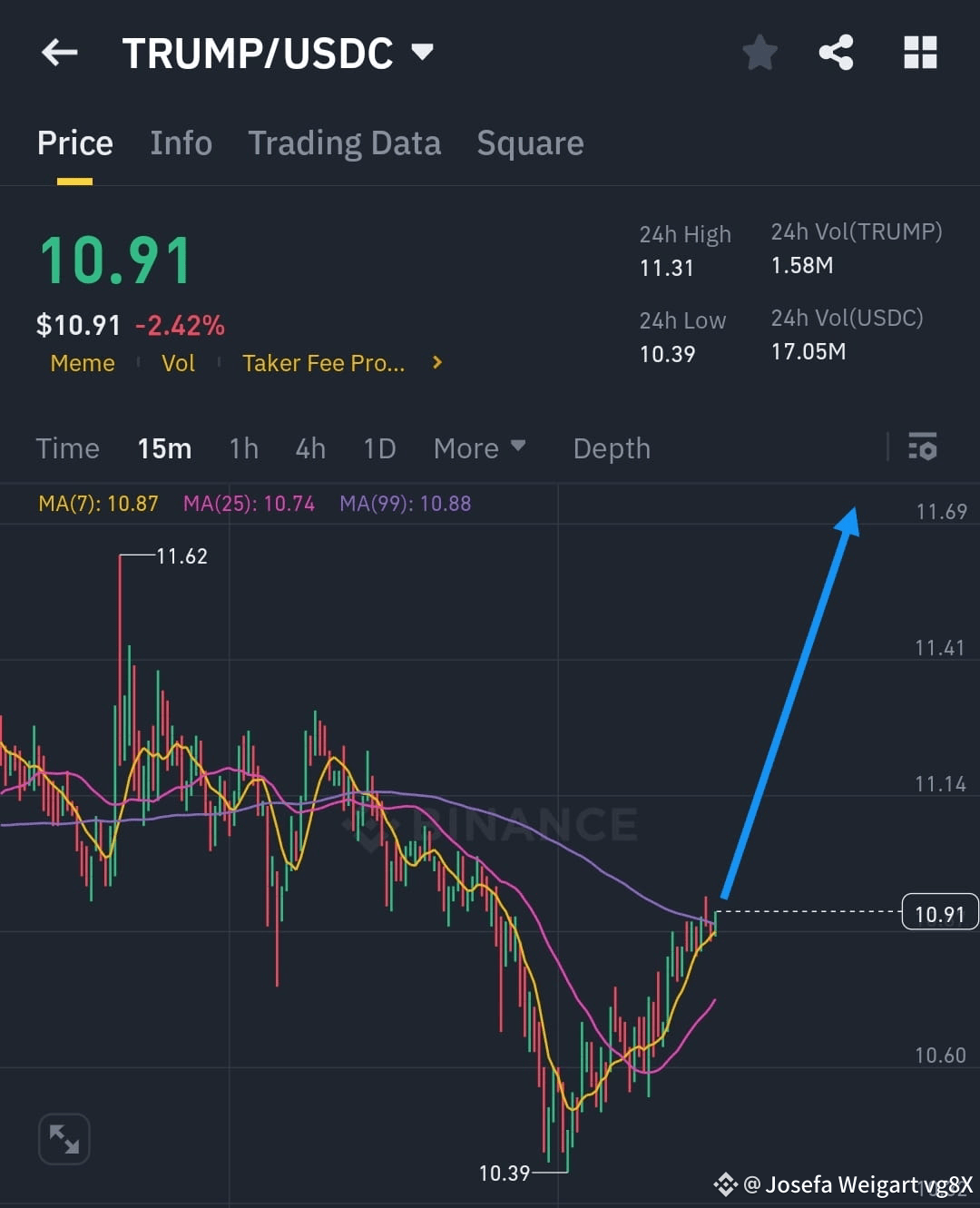The width and height of the screenshot is (980, 1208).
Task: Tap the diamond icon near the watermark signature
Action: tap(724, 1183)
